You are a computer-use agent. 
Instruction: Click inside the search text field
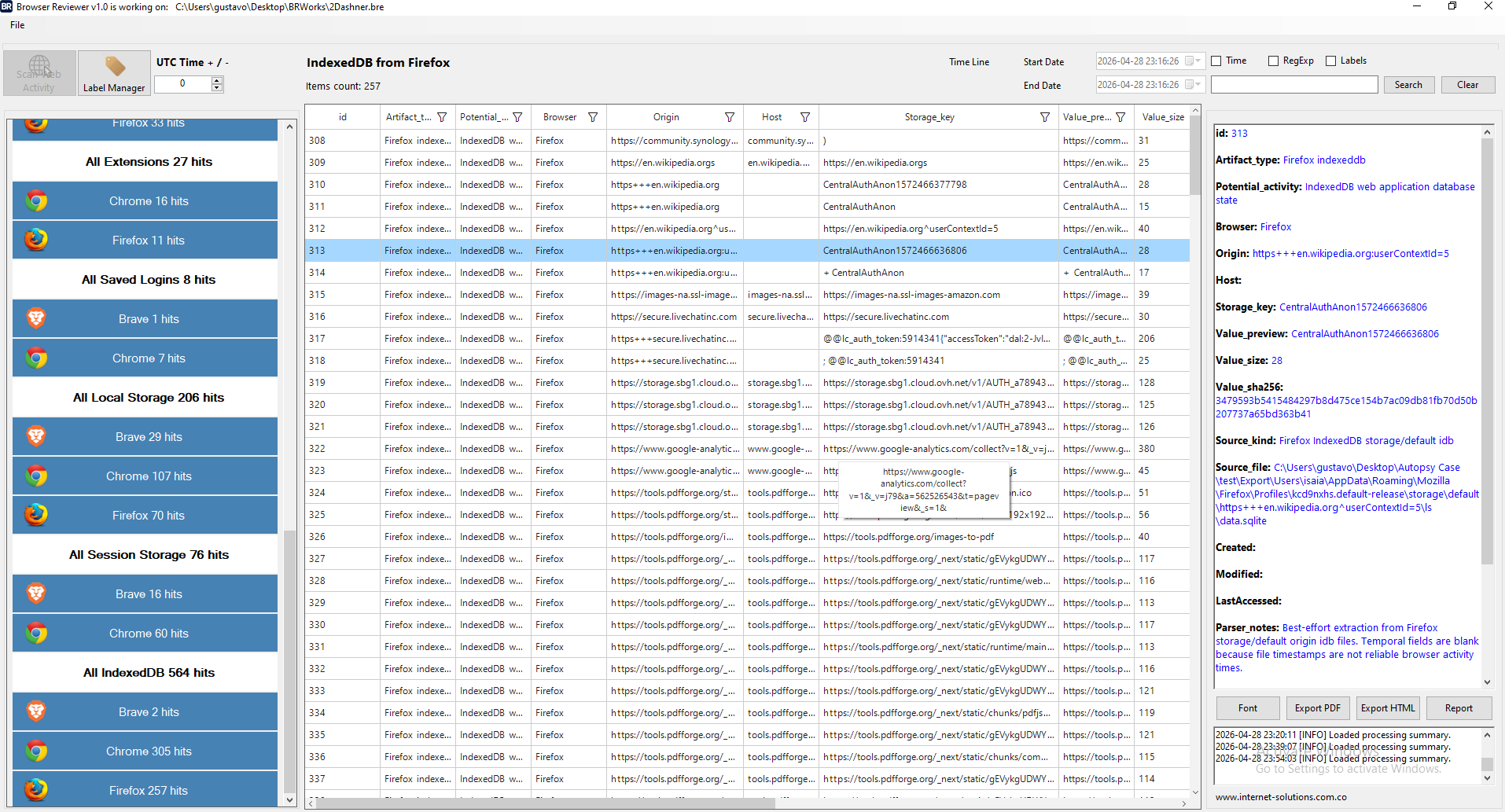coord(1294,85)
